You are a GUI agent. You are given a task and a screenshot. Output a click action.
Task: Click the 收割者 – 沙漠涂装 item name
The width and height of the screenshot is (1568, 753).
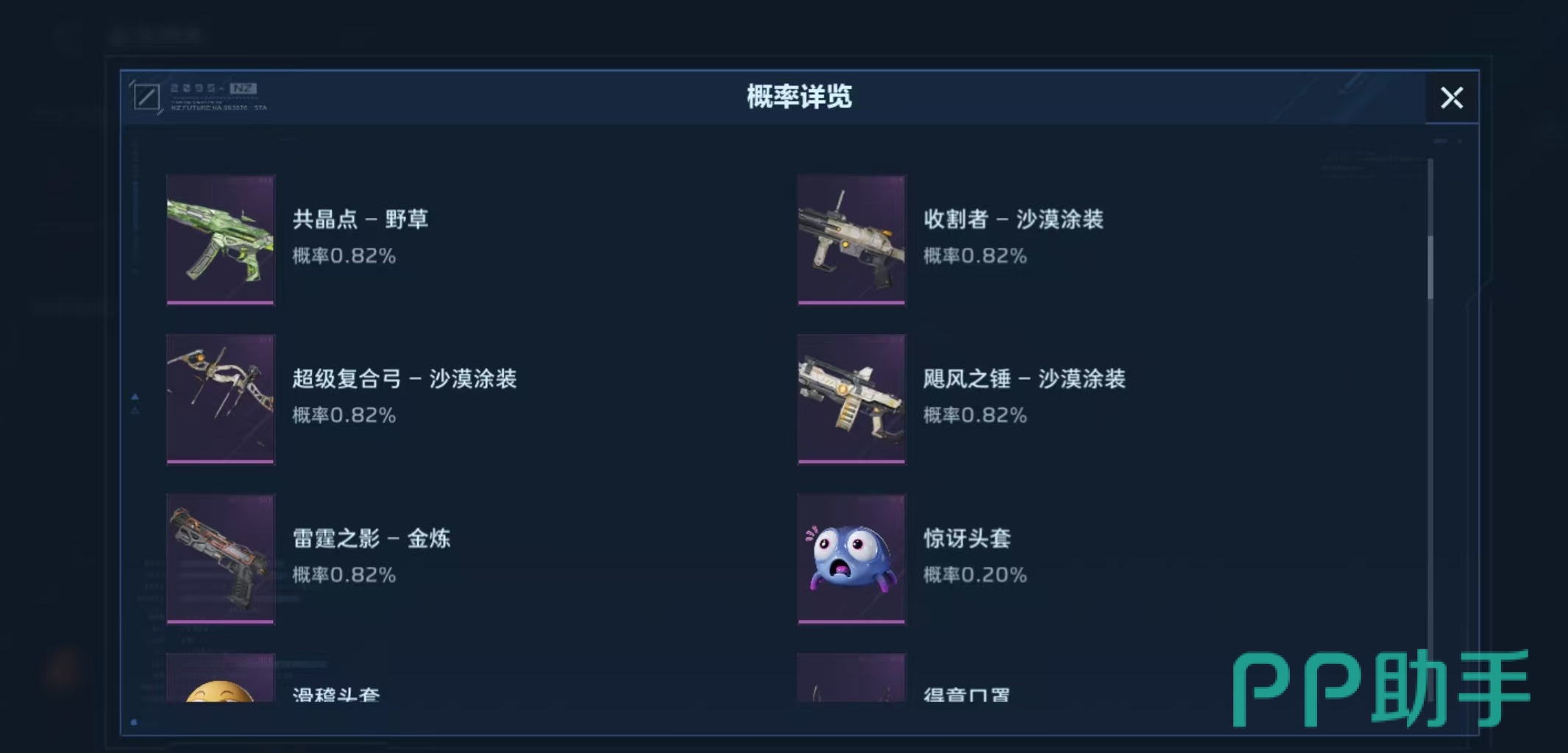(1013, 219)
